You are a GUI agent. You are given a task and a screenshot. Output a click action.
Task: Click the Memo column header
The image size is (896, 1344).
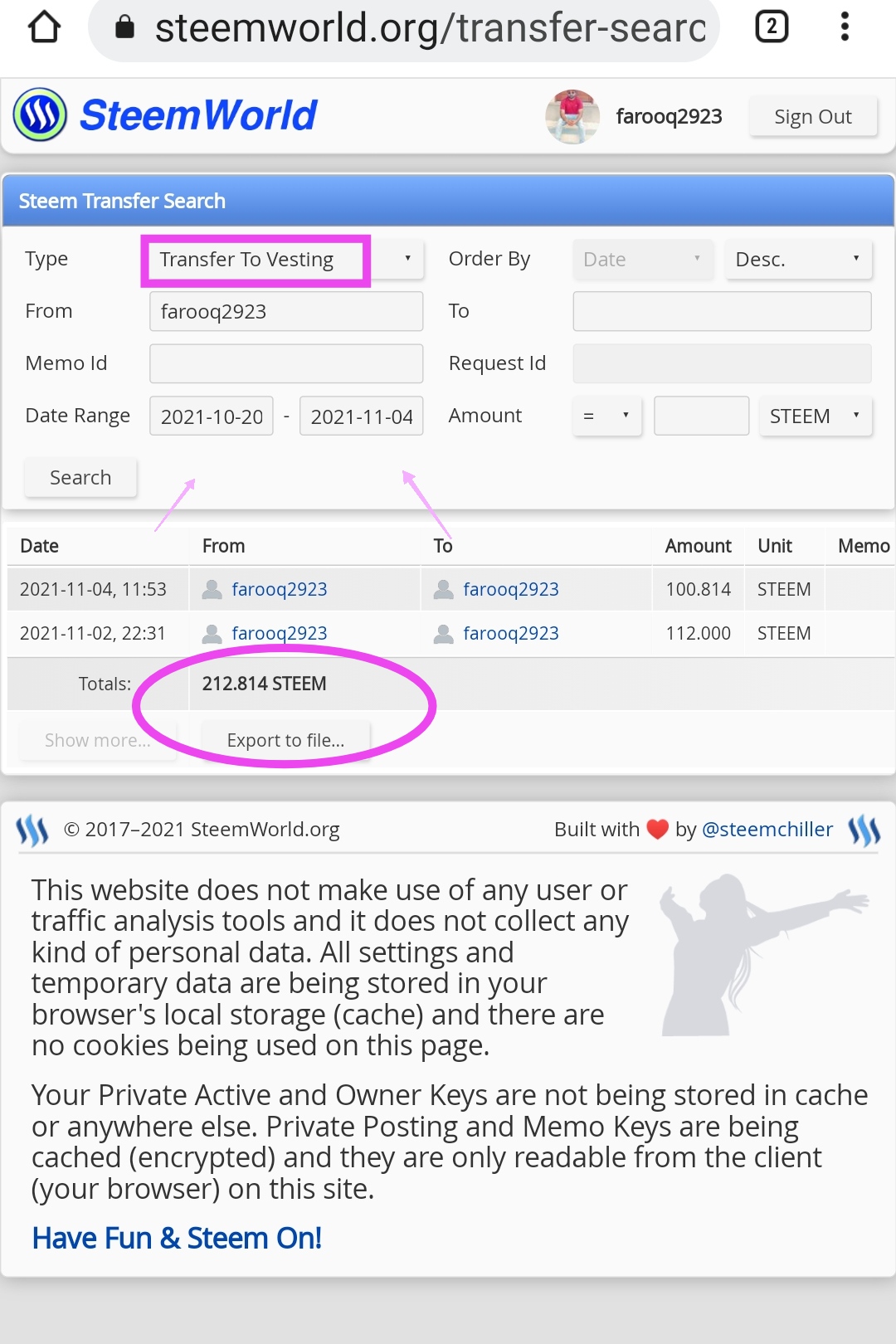[864, 546]
